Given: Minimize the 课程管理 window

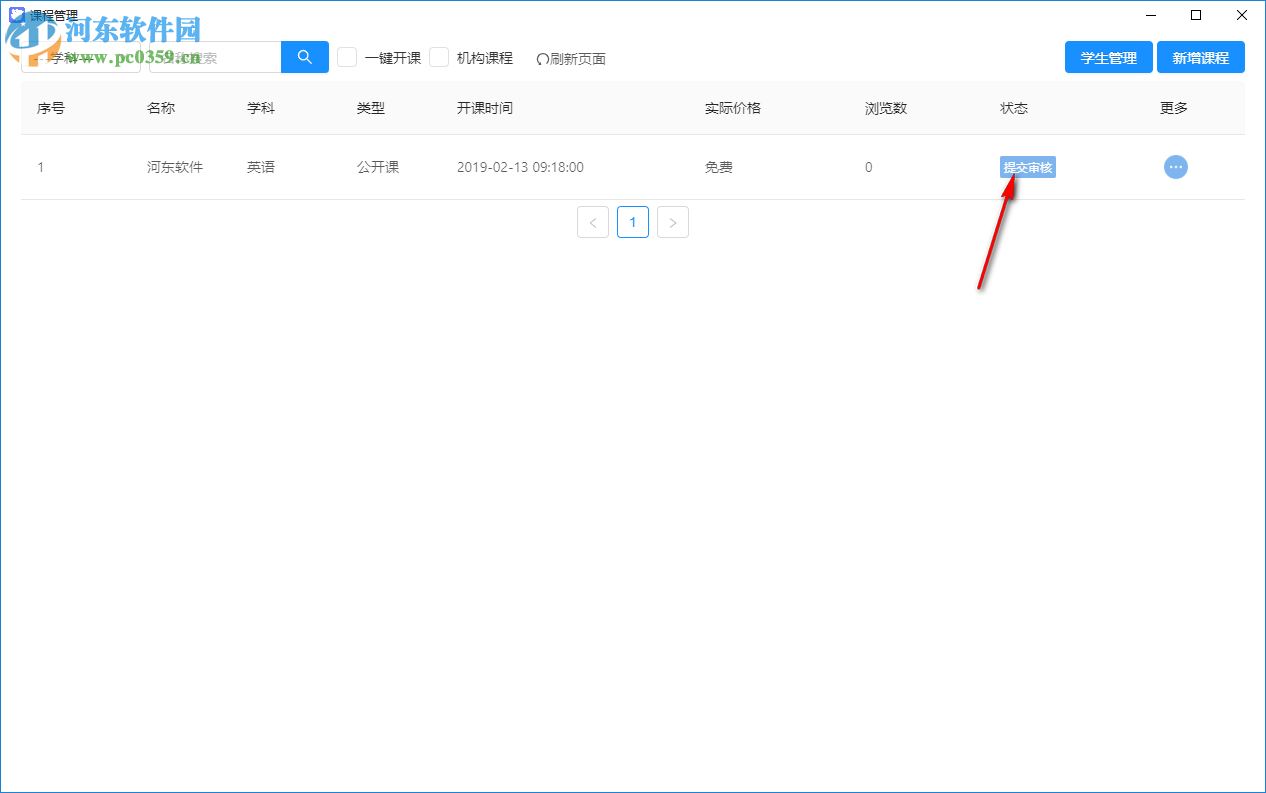Looking at the screenshot, I should point(1150,16).
